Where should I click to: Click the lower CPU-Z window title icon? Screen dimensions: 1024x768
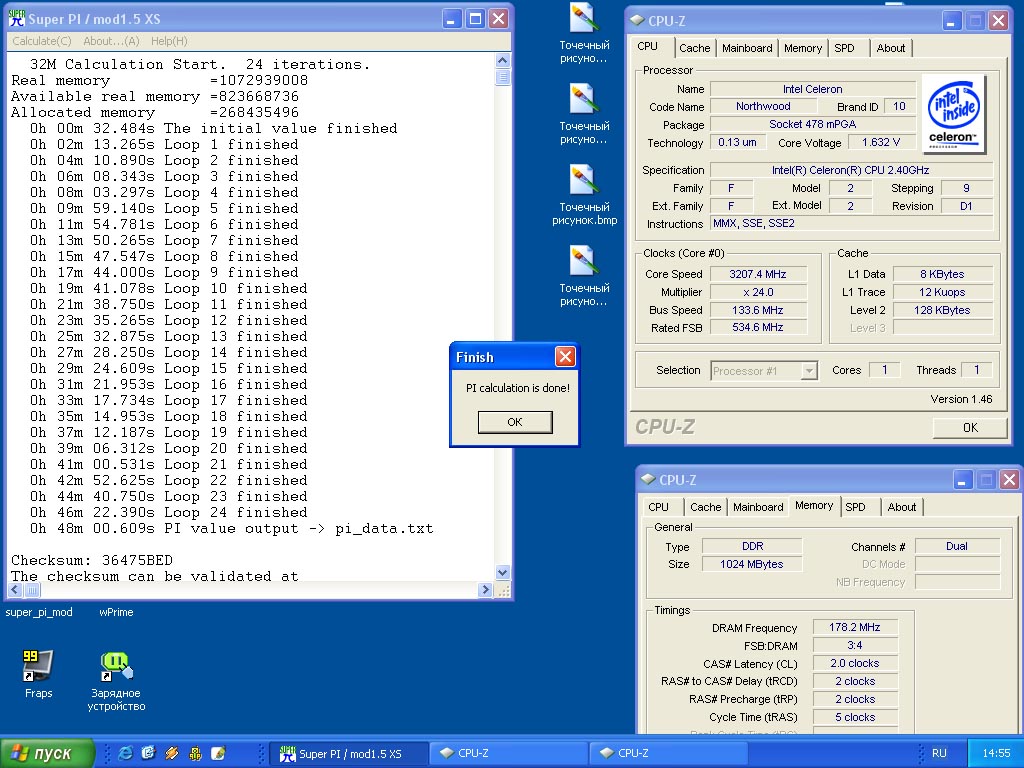tap(648, 479)
